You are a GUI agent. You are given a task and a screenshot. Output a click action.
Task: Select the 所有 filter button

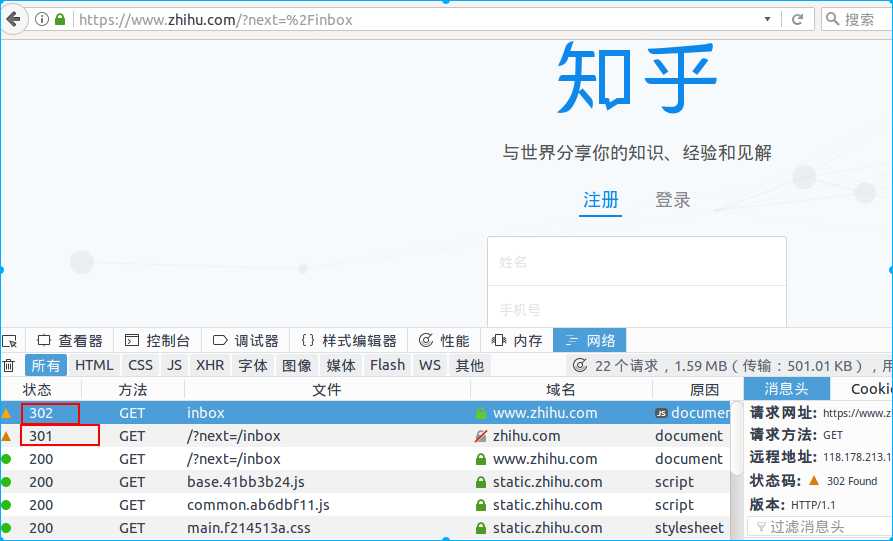(x=46, y=366)
